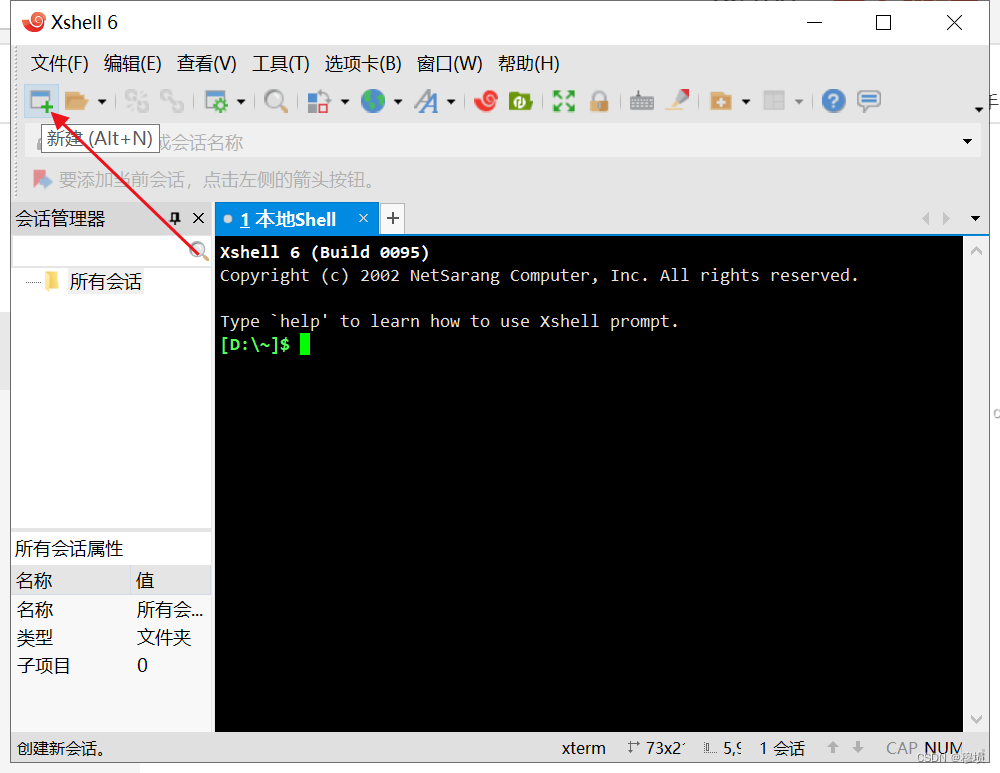Open the 窗口(W) menu
This screenshot has width=1000, height=773.
pyautogui.click(x=450, y=64)
